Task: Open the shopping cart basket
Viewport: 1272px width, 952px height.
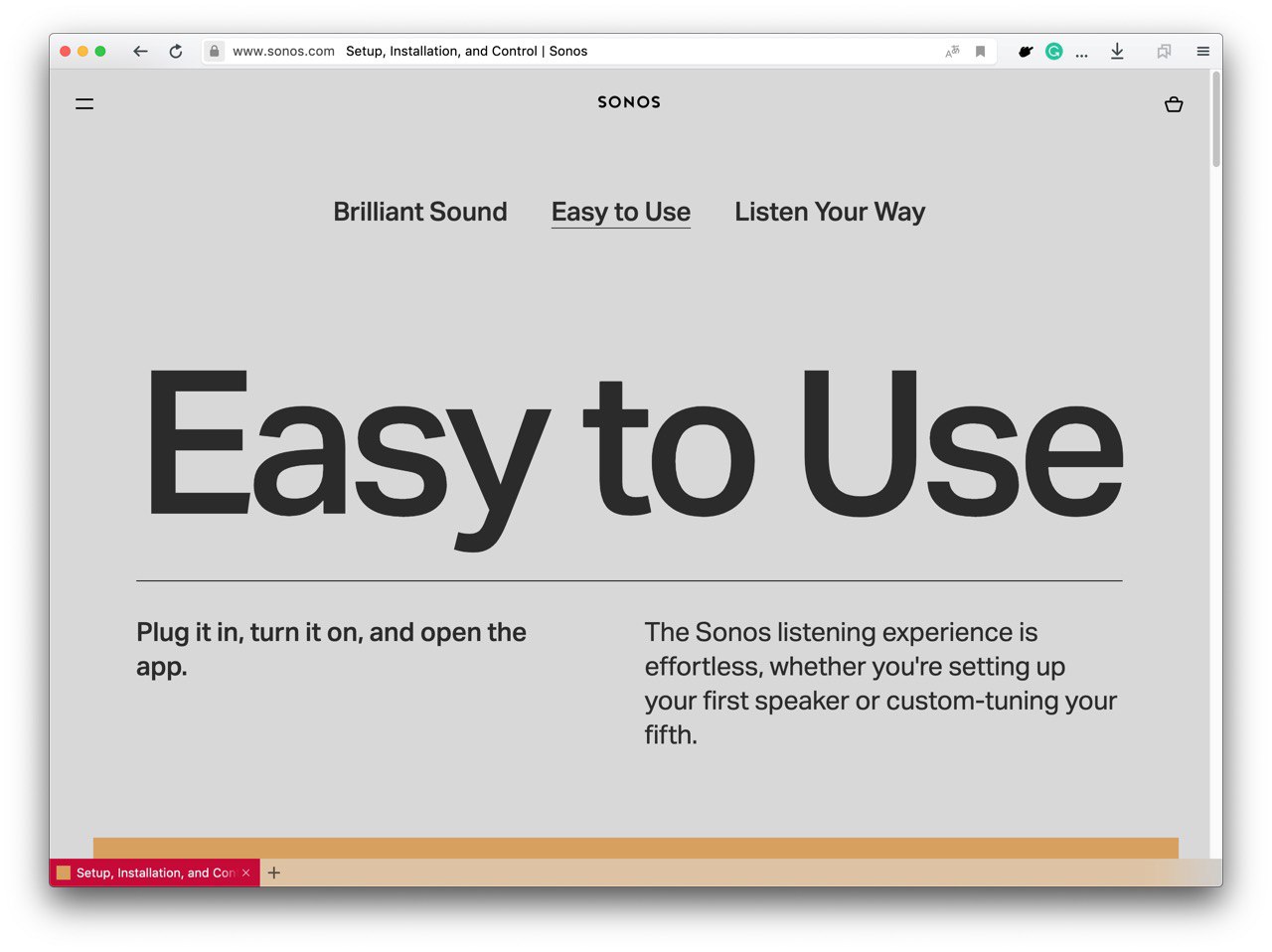Action: click(x=1174, y=104)
